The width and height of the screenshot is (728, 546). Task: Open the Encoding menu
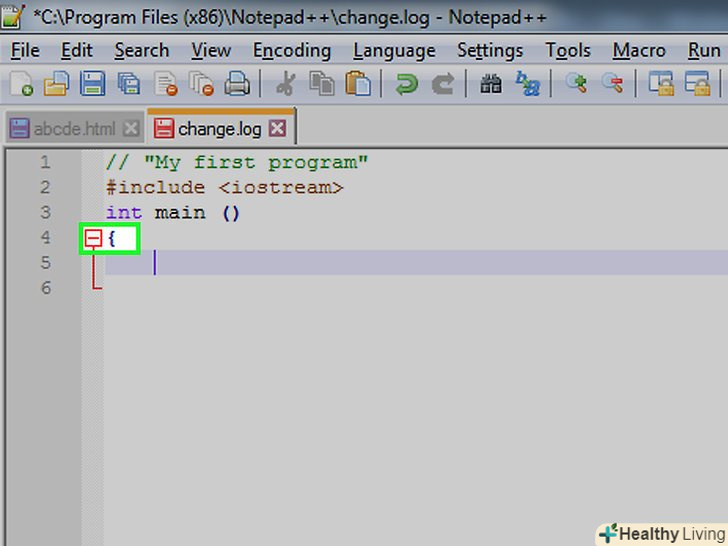(292, 50)
